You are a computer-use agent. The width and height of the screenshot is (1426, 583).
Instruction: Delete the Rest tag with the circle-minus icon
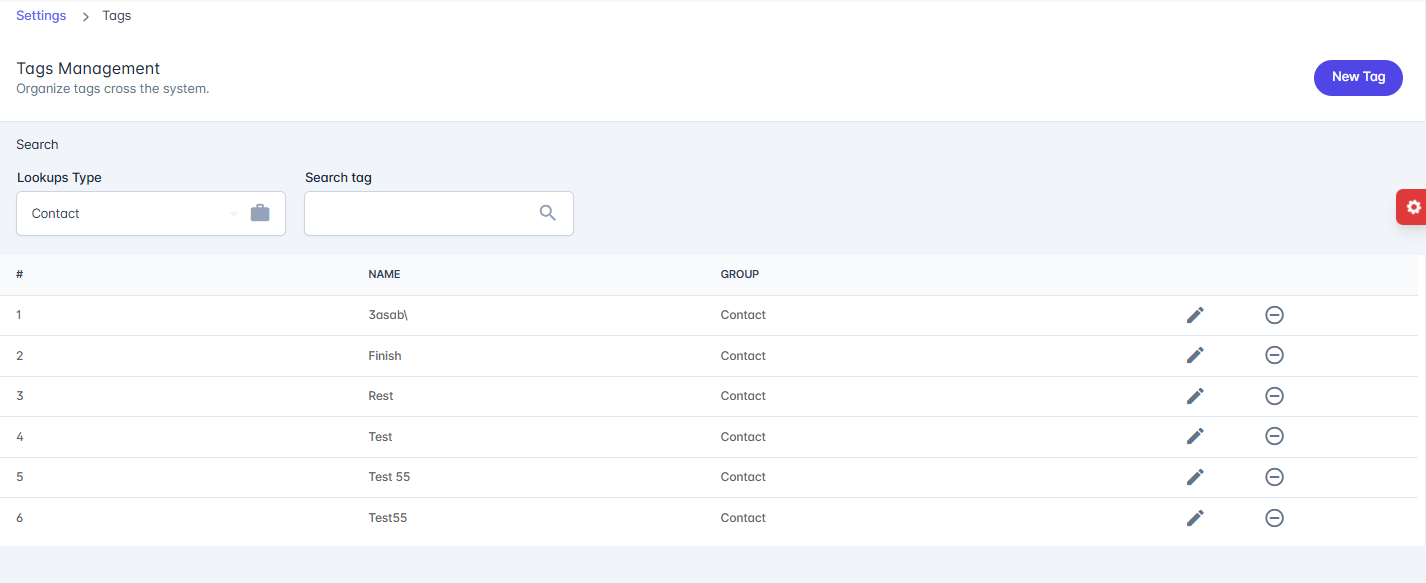pos(1274,396)
